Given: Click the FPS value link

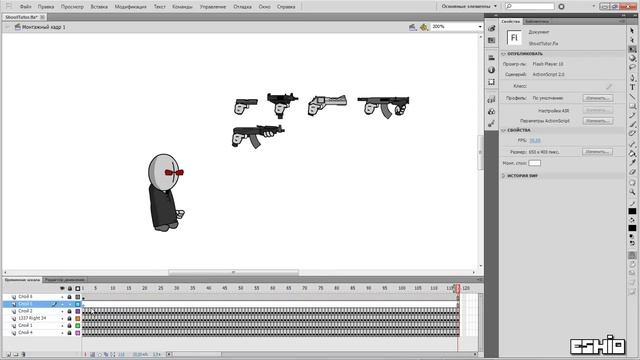Looking at the screenshot, I should tap(535, 140).
